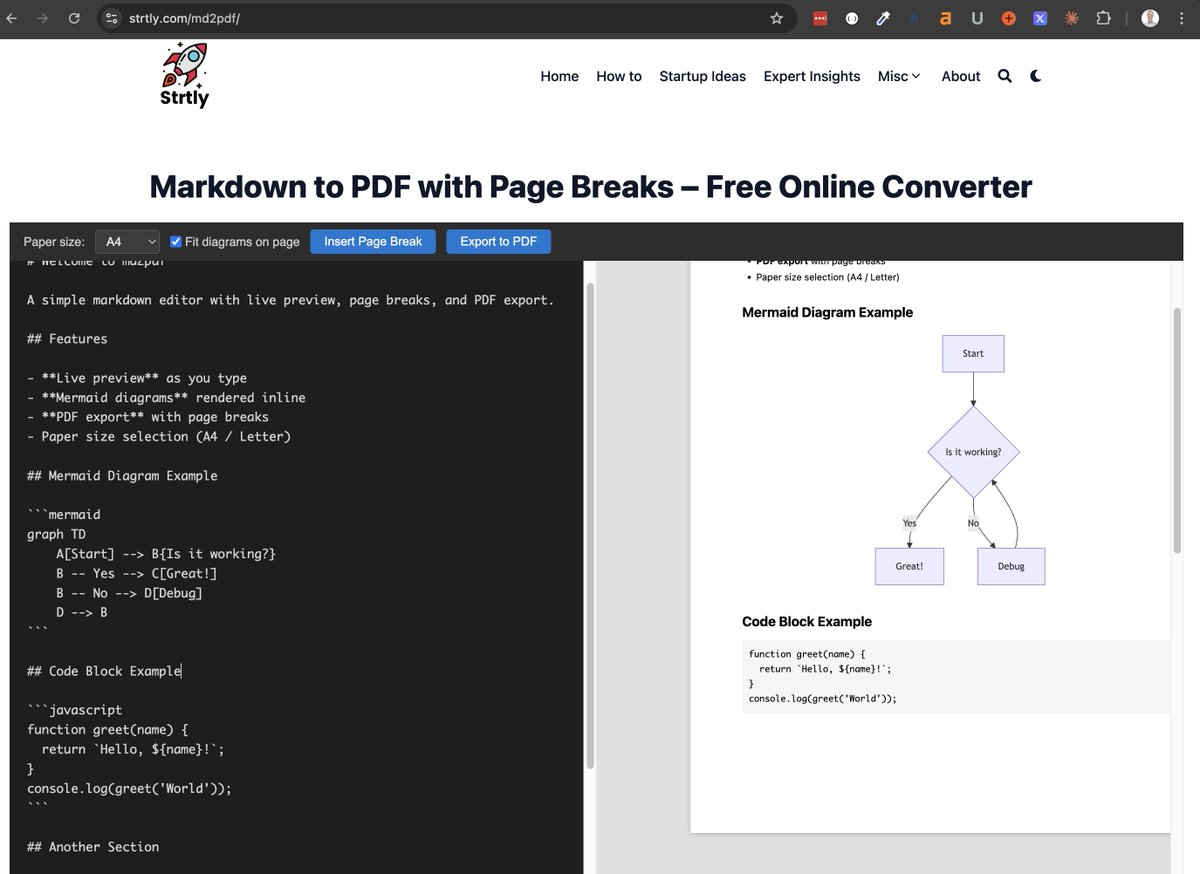Click the rendered code block in preview
Image resolution: width=1200 pixels, height=874 pixels.
(955, 676)
